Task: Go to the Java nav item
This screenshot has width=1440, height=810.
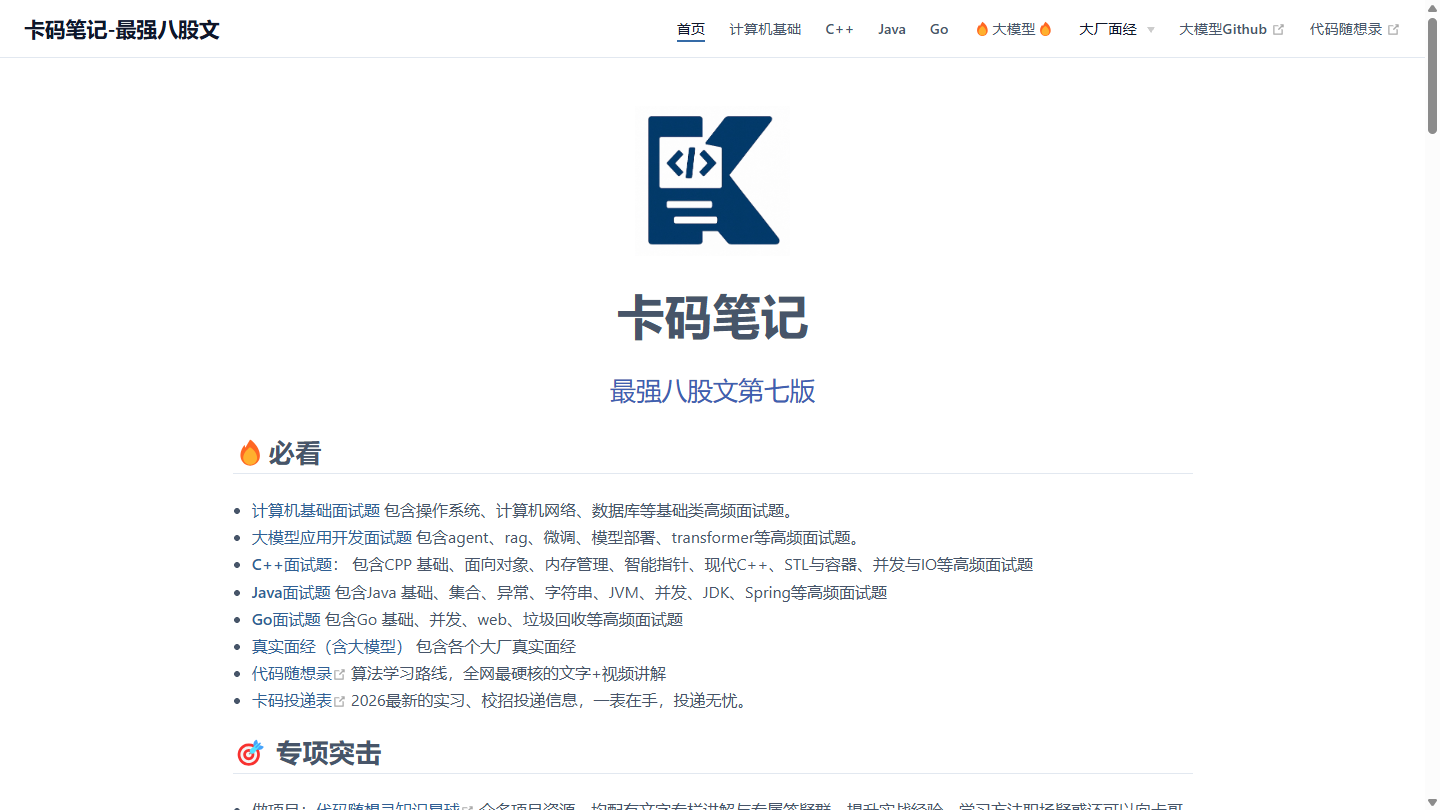Action: click(x=892, y=29)
